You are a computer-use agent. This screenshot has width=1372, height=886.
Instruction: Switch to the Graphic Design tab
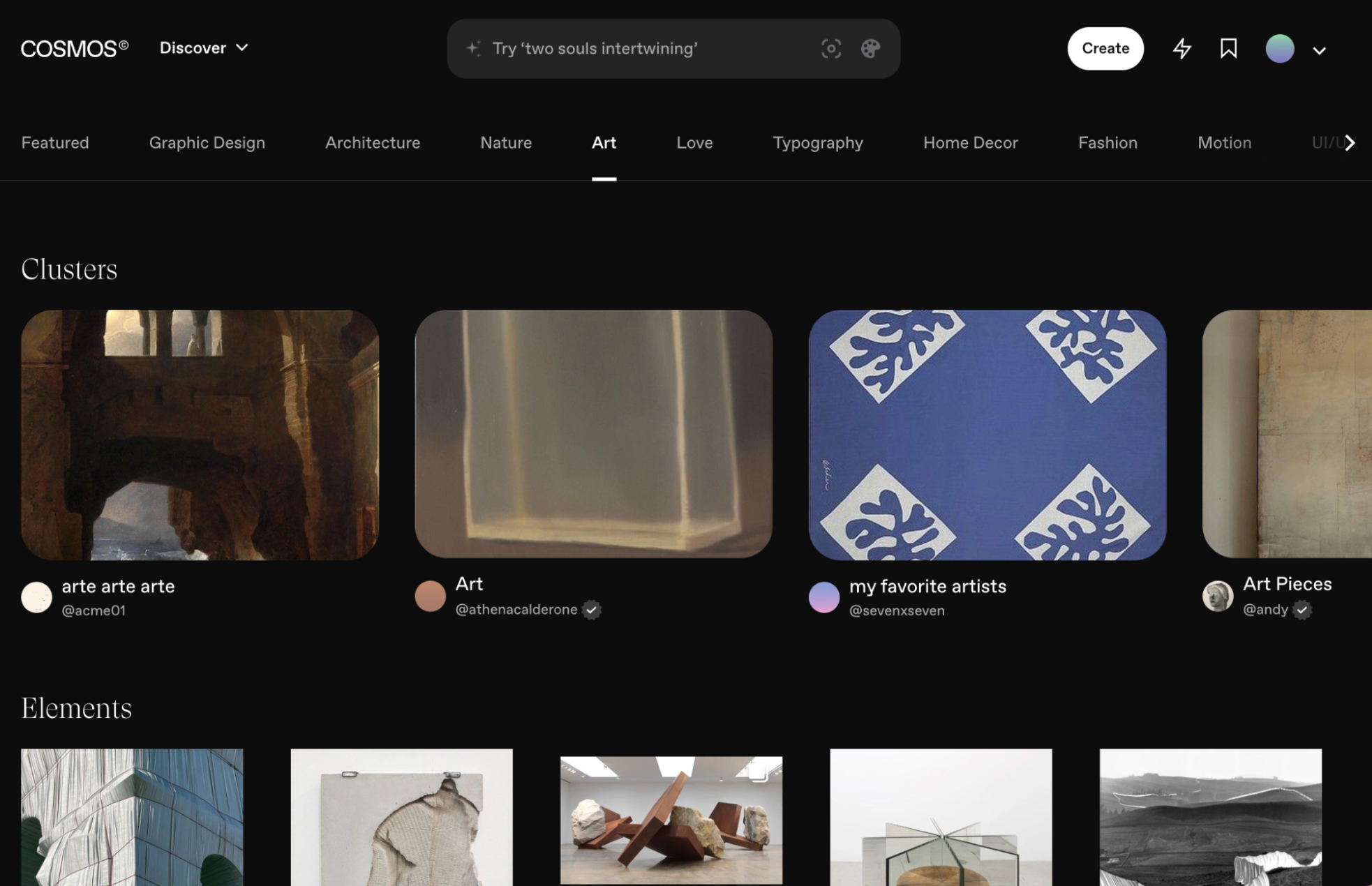click(207, 142)
